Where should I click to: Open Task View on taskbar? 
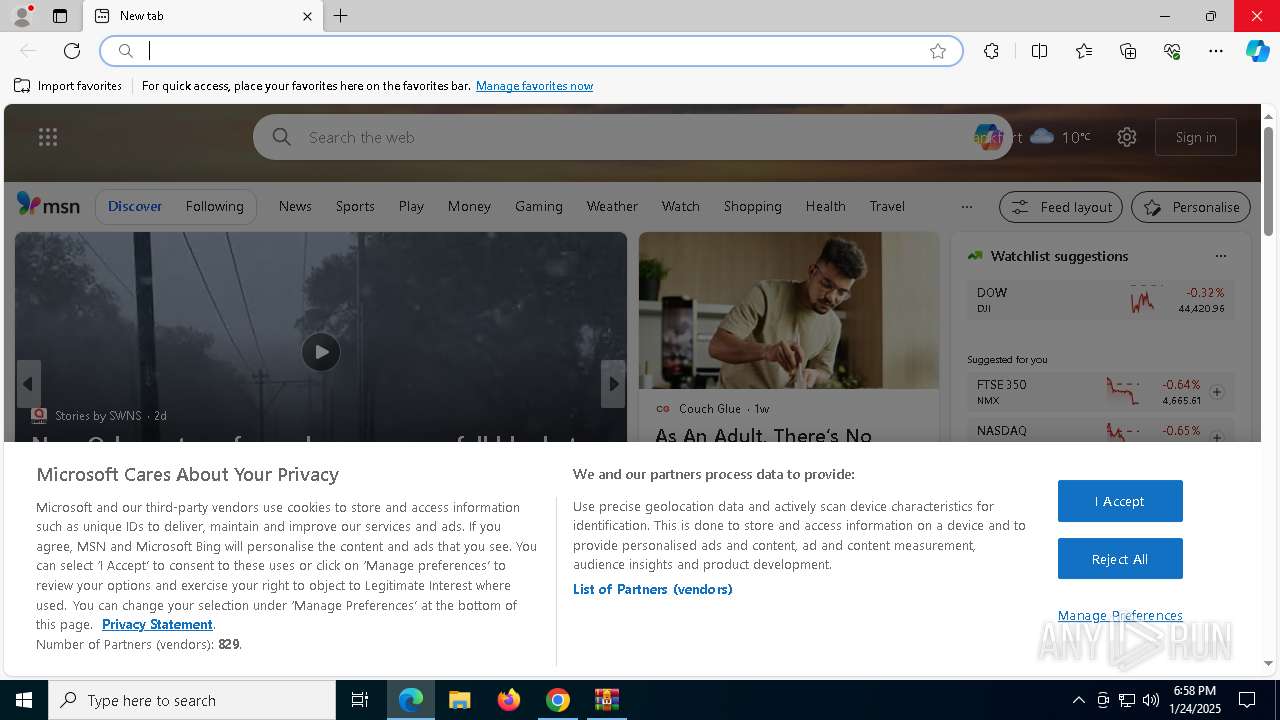360,700
